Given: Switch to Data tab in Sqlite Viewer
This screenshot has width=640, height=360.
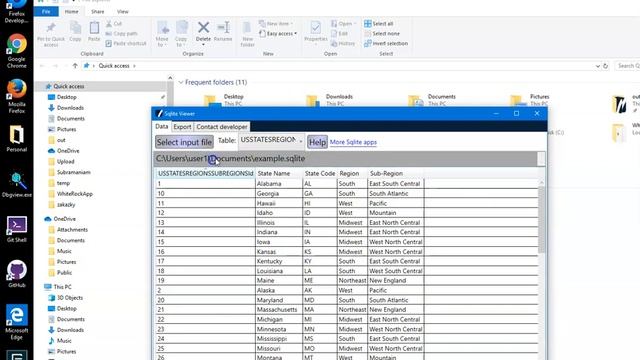Looking at the screenshot, I should click(162, 127).
